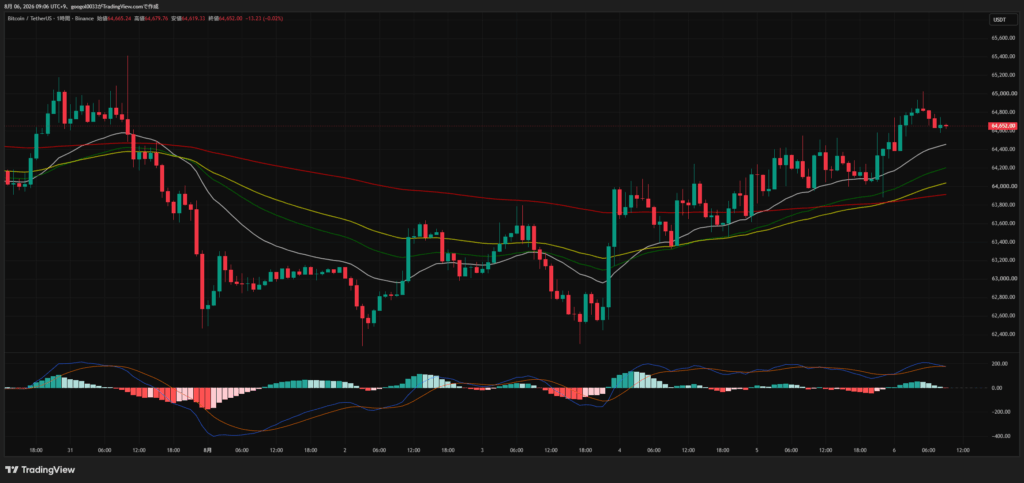This screenshot has height=483, width=1024.
Task: Click the 62,400.00 price axis label
Action: [x=1002, y=334]
